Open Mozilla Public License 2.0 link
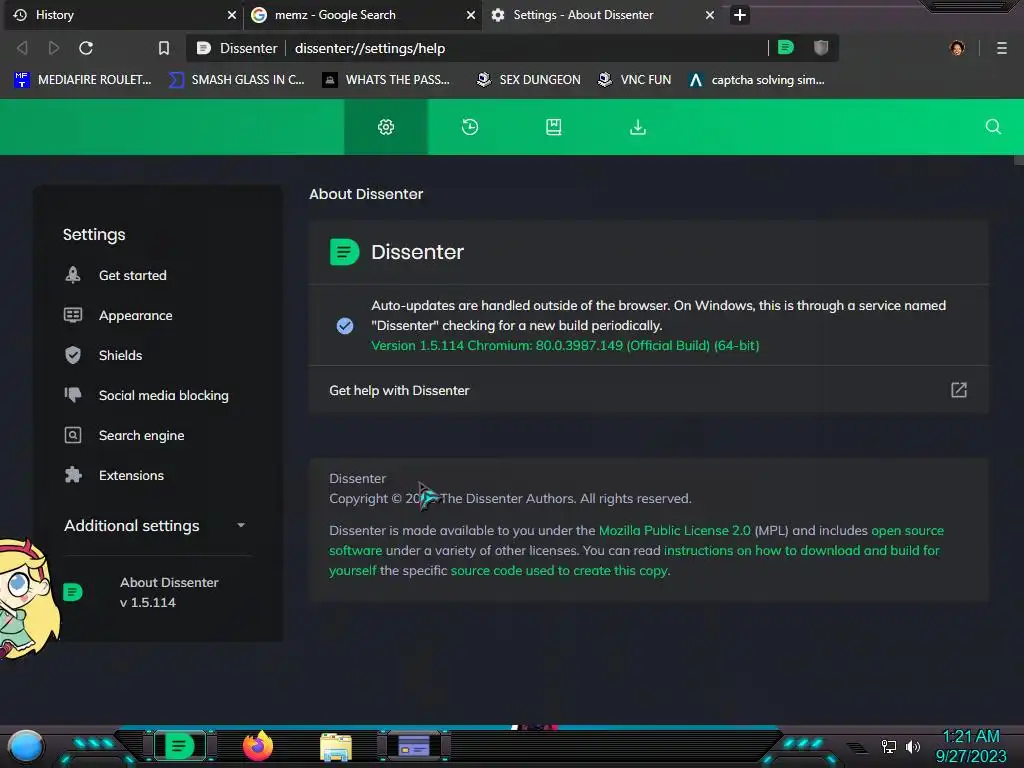 click(675, 530)
